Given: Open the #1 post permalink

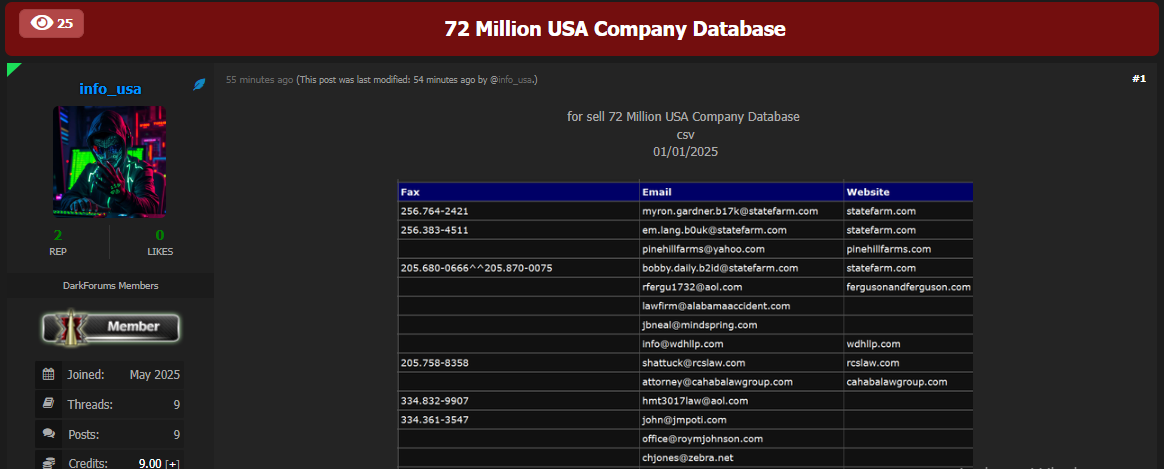Looking at the screenshot, I should 1138,79.
